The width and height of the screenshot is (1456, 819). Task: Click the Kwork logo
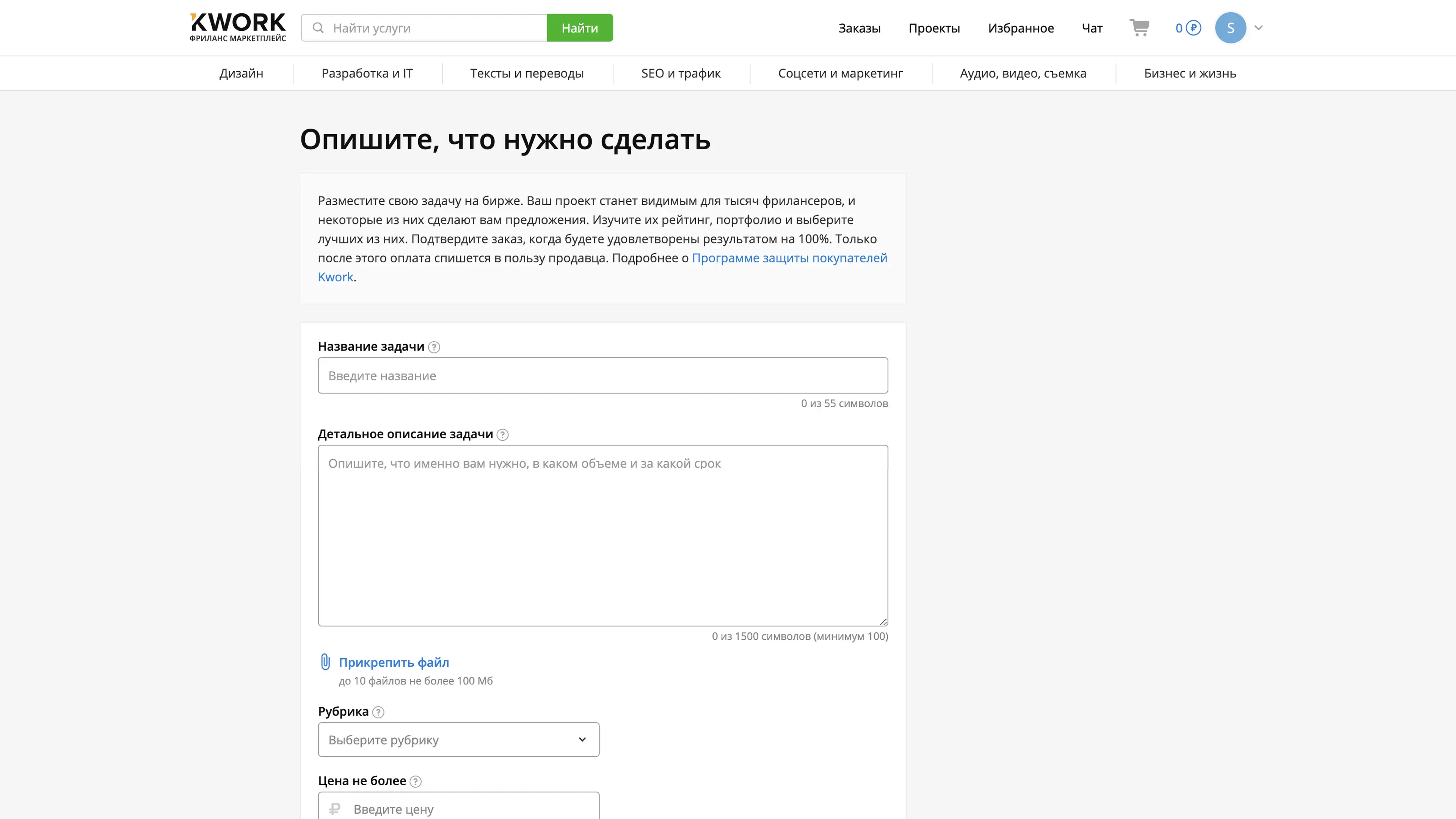[x=237, y=27]
